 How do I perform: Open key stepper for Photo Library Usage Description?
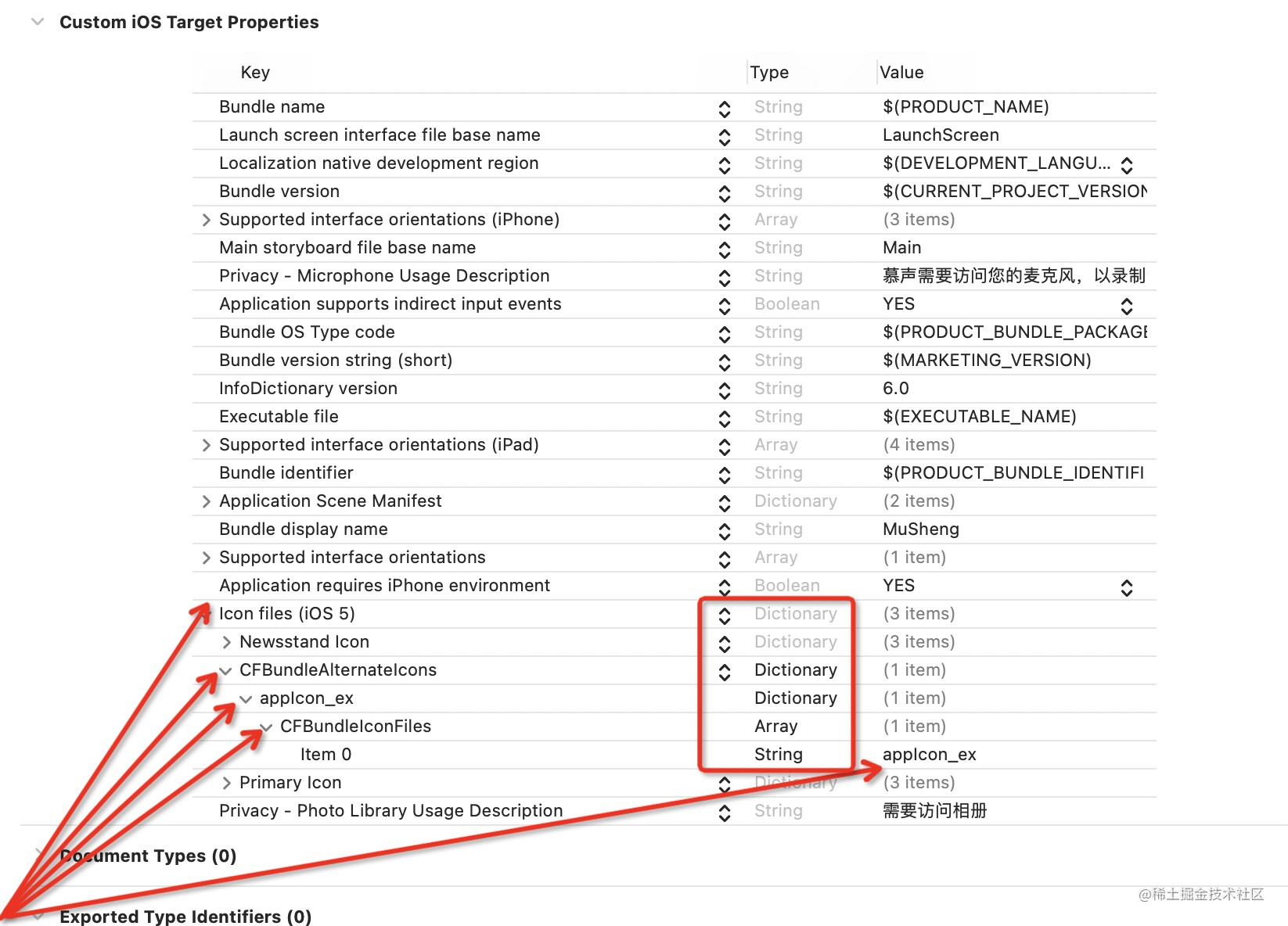(725, 813)
